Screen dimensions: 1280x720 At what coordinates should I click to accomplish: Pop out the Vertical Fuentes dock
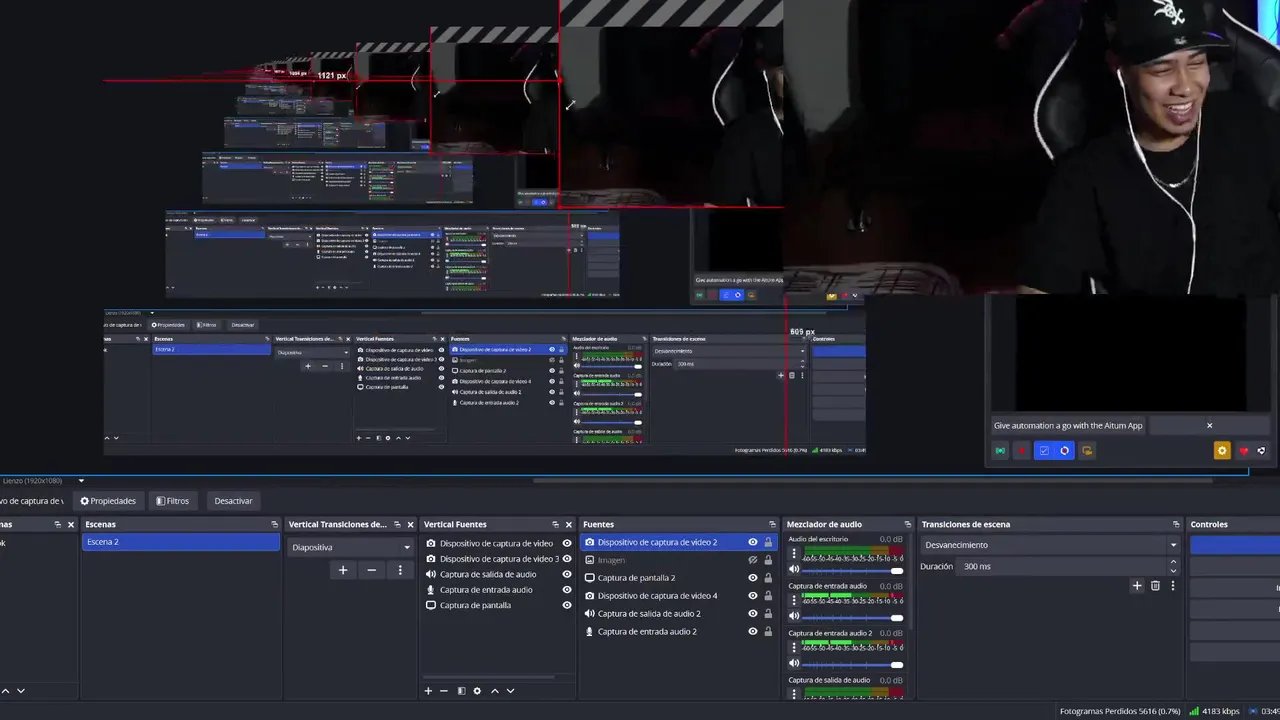(x=555, y=524)
